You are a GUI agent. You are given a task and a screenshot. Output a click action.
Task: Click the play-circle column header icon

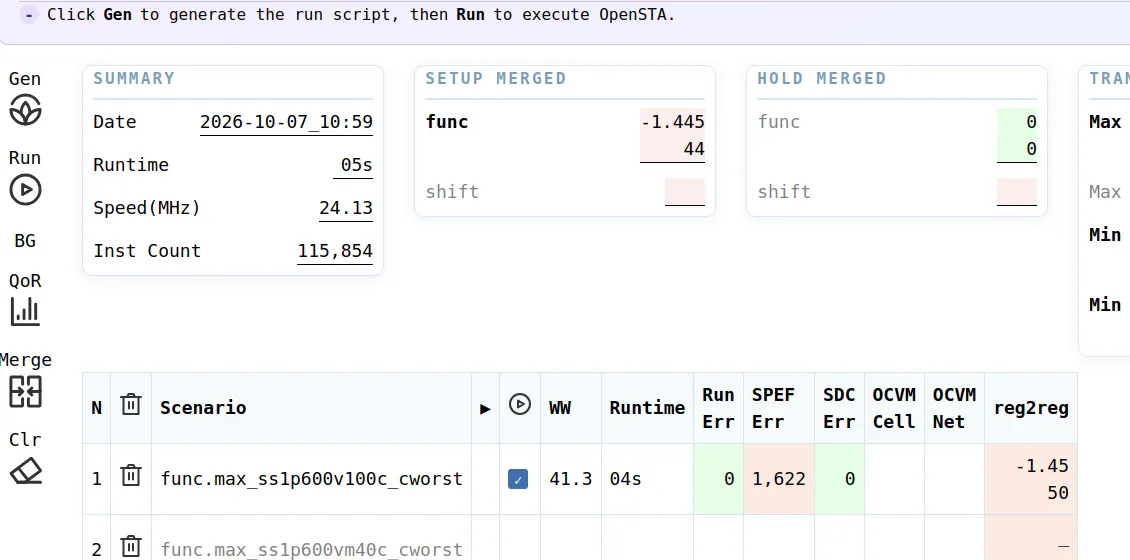click(520, 404)
